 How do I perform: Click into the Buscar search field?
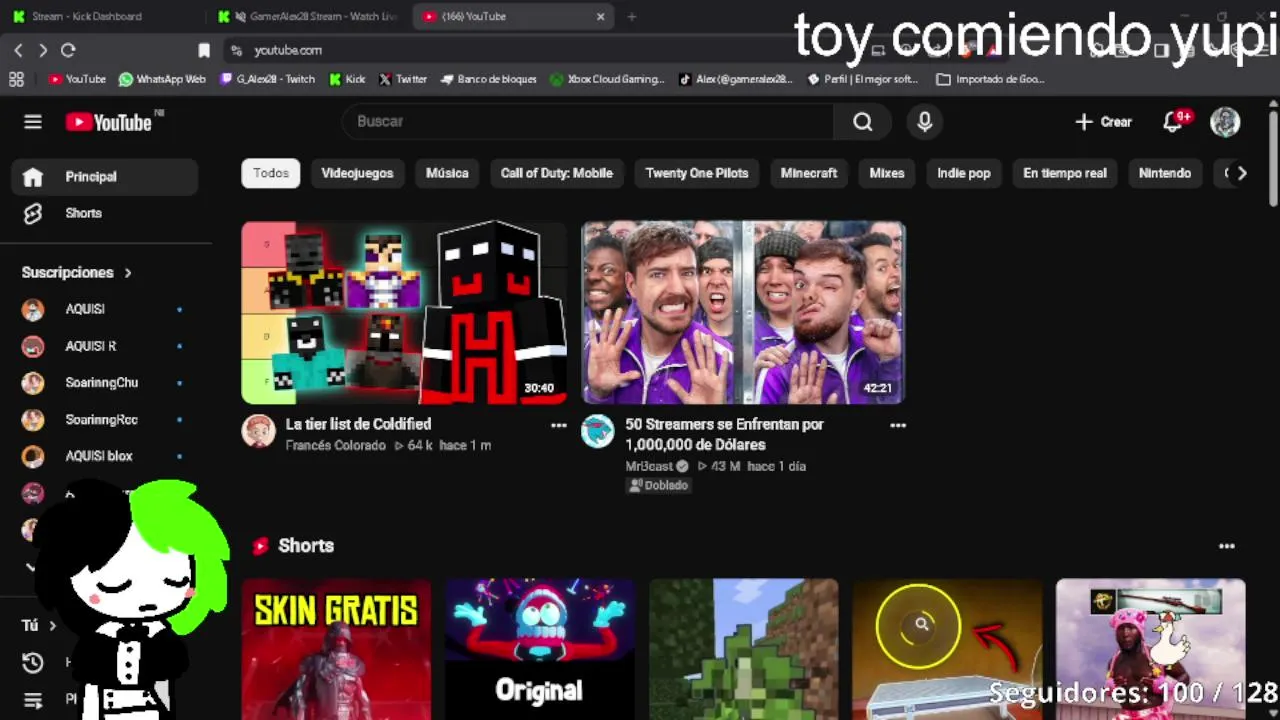coord(589,122)
